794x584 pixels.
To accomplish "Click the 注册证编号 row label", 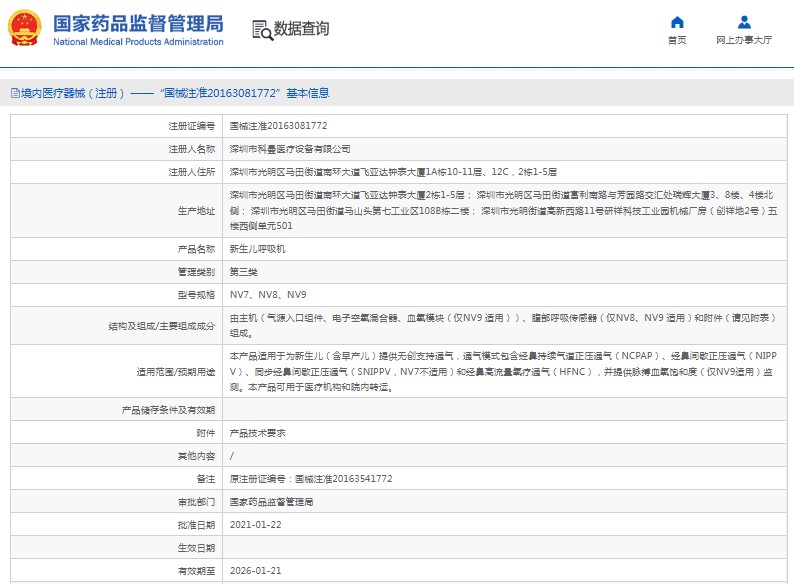I will tap(191, 126).
